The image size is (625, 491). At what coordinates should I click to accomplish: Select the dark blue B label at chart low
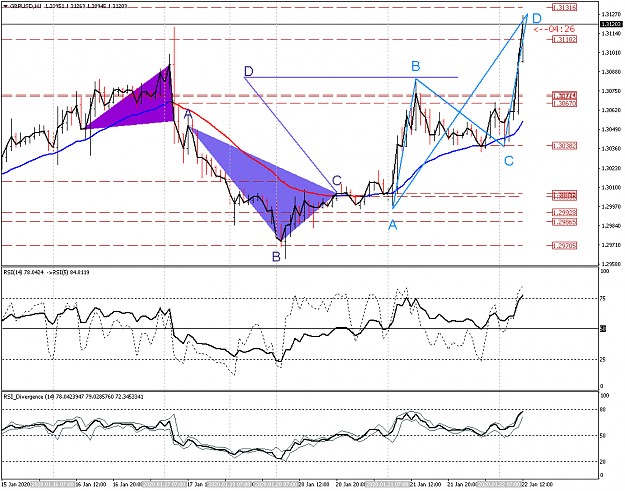[276, 256]
